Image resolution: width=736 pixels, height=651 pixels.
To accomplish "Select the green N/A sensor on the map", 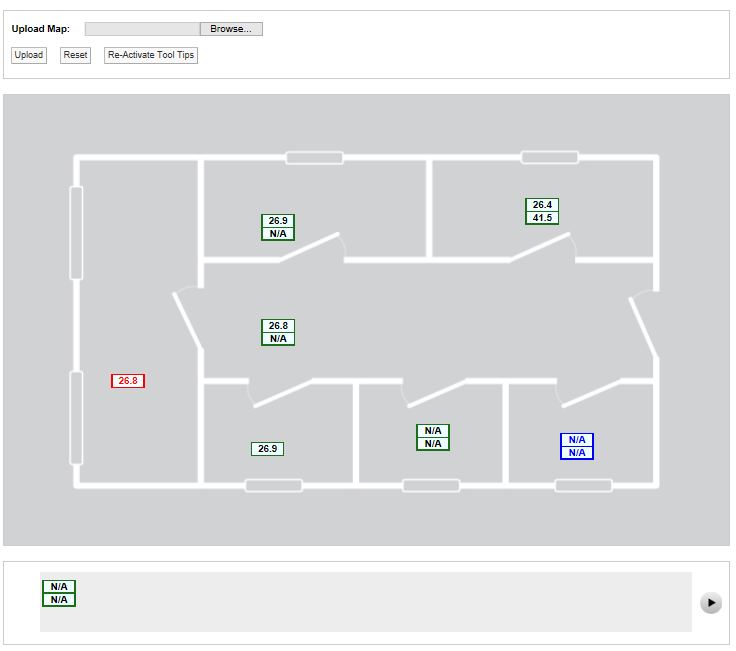I will 433,437.
